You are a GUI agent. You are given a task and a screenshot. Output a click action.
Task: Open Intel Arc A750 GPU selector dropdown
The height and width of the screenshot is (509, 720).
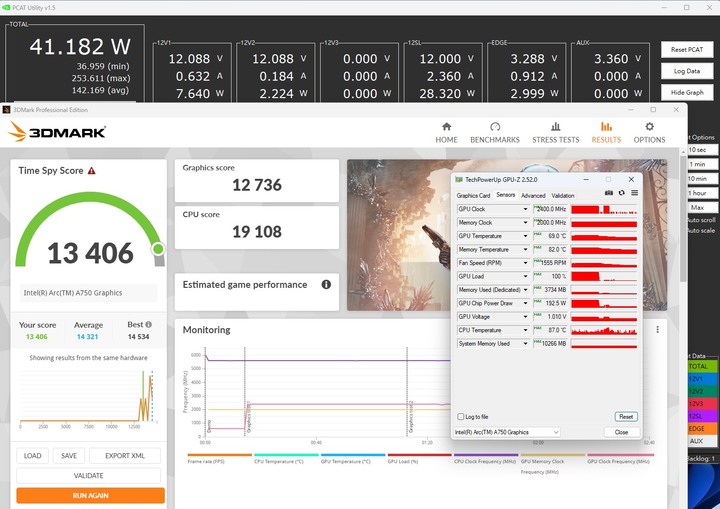pyautogui.click(x=506, y=432)
